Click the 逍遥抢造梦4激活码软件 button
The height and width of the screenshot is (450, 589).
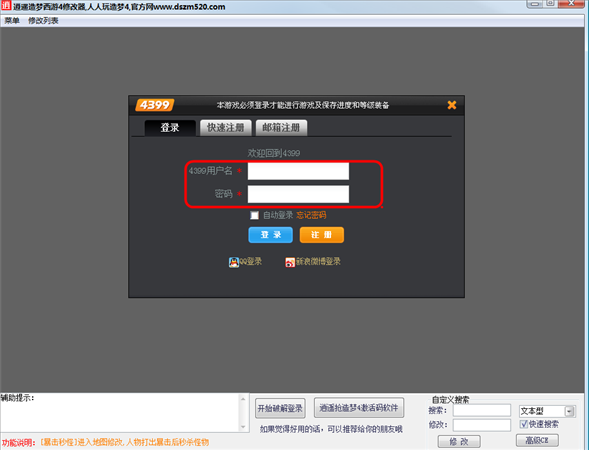[x=359, y=408]
